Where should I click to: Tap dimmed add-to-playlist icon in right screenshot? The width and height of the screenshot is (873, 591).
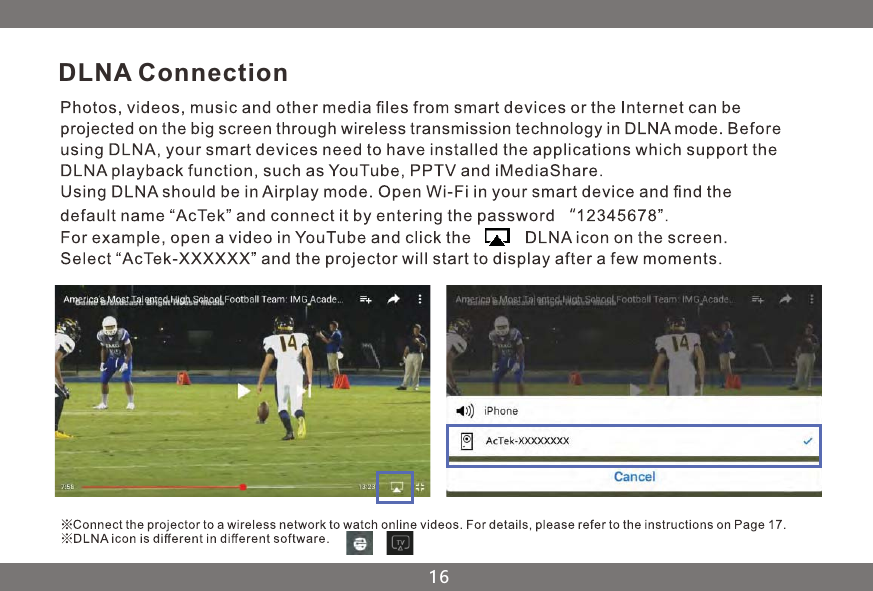click(x=757, y=300)
